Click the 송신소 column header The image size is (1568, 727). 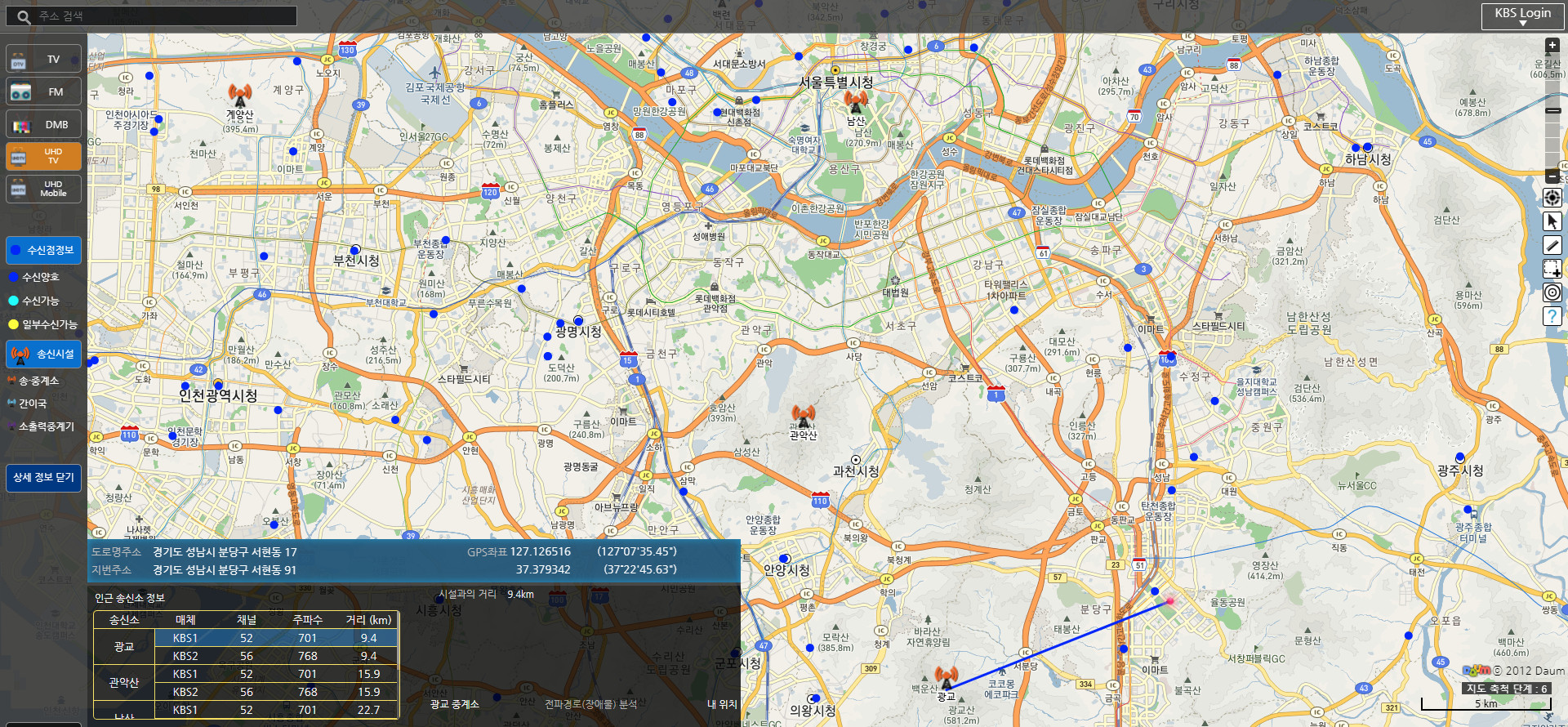124,620
